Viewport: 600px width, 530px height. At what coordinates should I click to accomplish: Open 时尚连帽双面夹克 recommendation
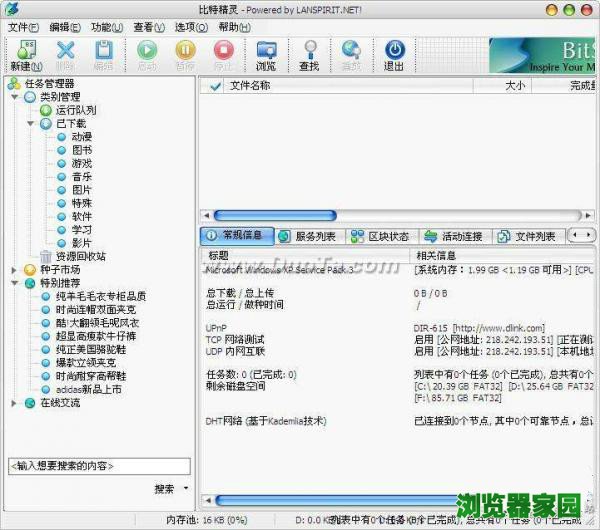point(96,310)
